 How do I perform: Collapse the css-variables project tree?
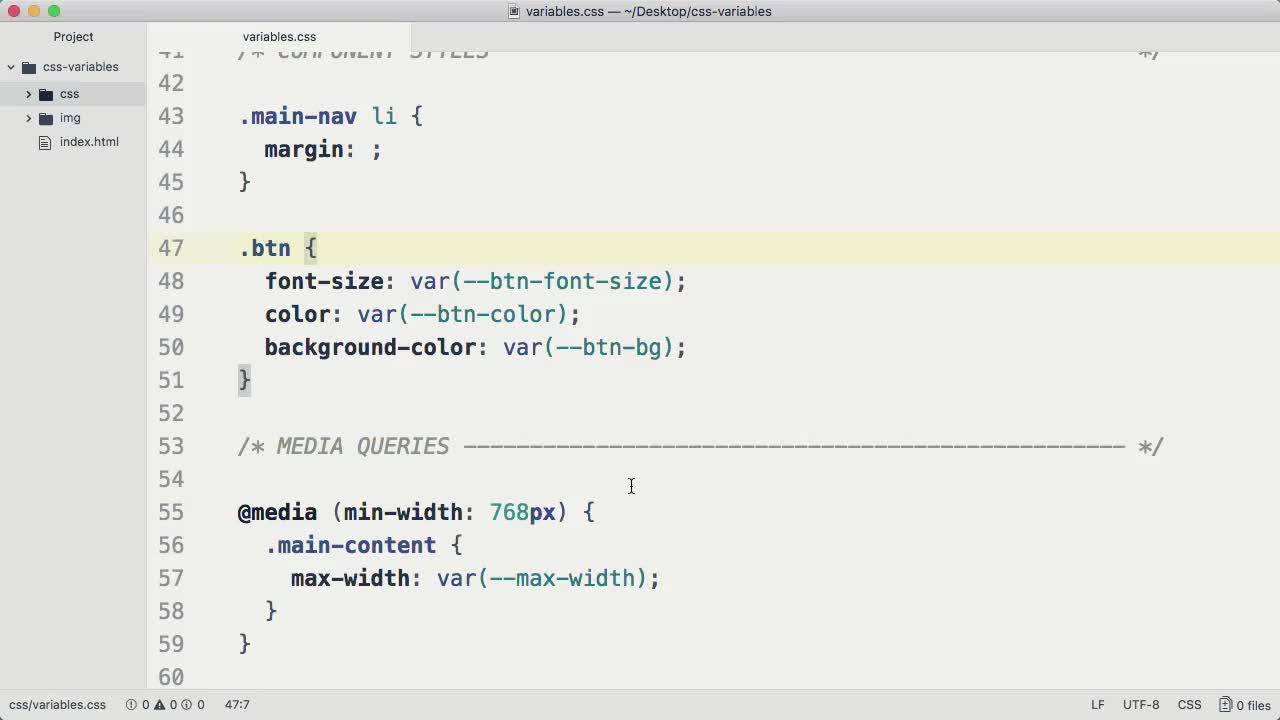coord(12,67)
